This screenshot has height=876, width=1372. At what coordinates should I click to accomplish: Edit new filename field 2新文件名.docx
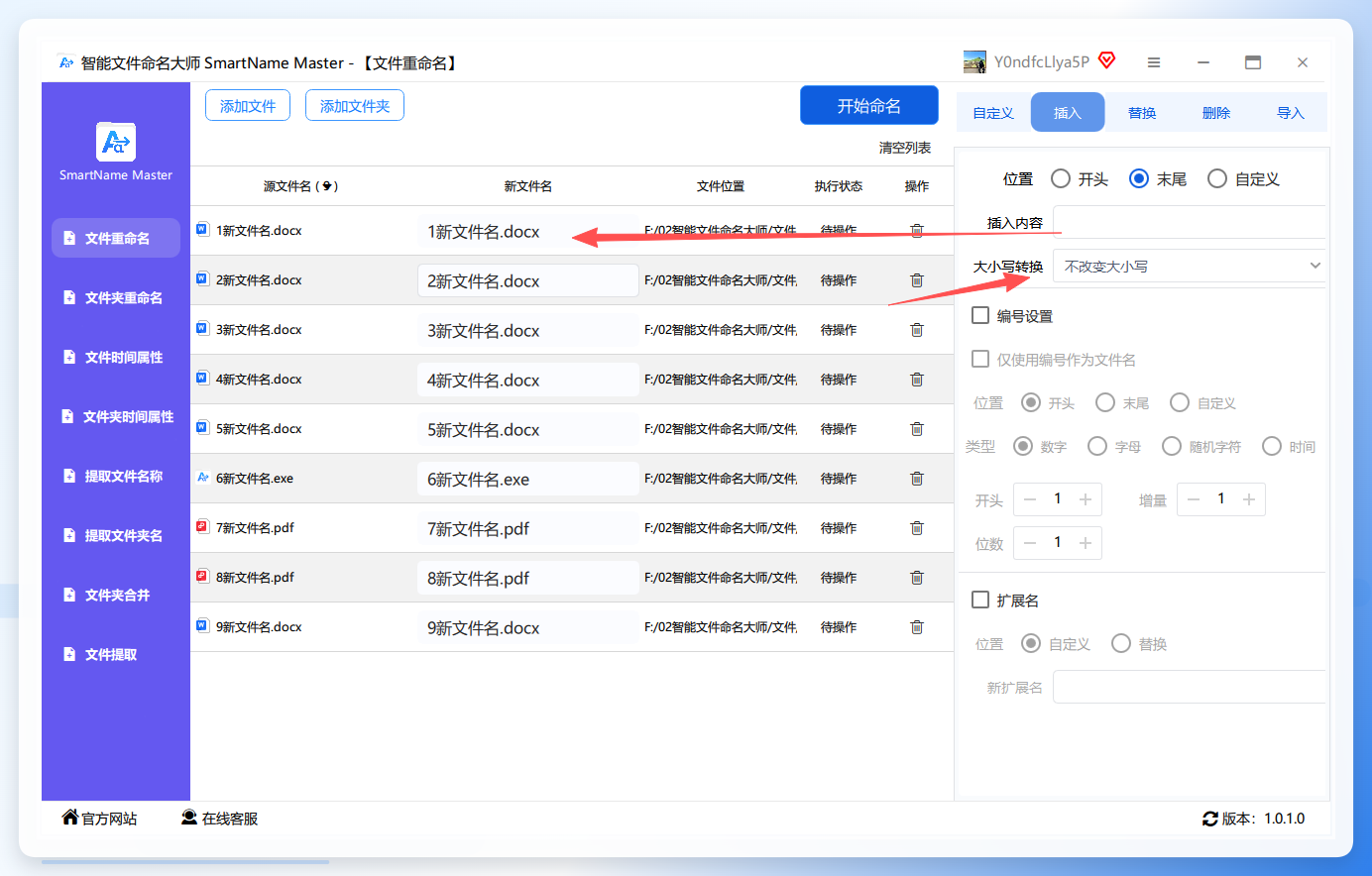pos(527,280)
